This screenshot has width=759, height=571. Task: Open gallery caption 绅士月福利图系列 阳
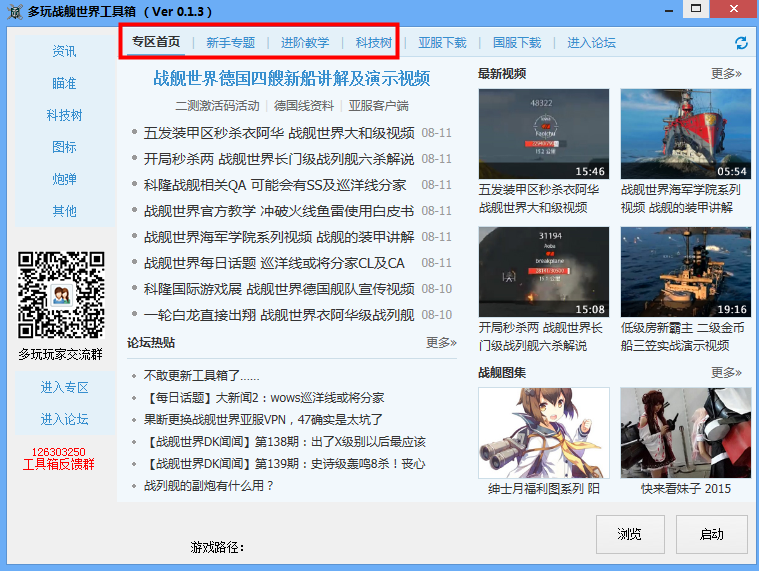point(544,489)
